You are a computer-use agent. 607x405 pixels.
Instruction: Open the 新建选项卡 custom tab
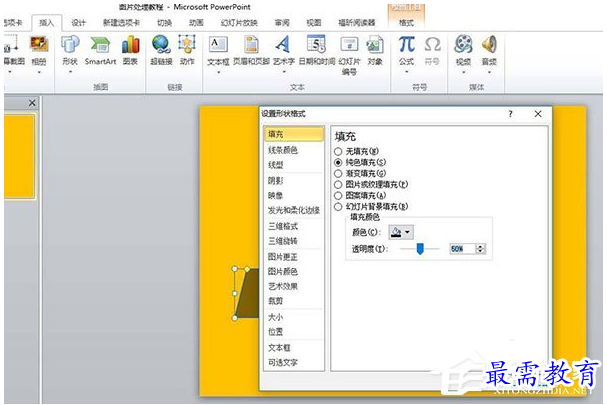(121, 23)
